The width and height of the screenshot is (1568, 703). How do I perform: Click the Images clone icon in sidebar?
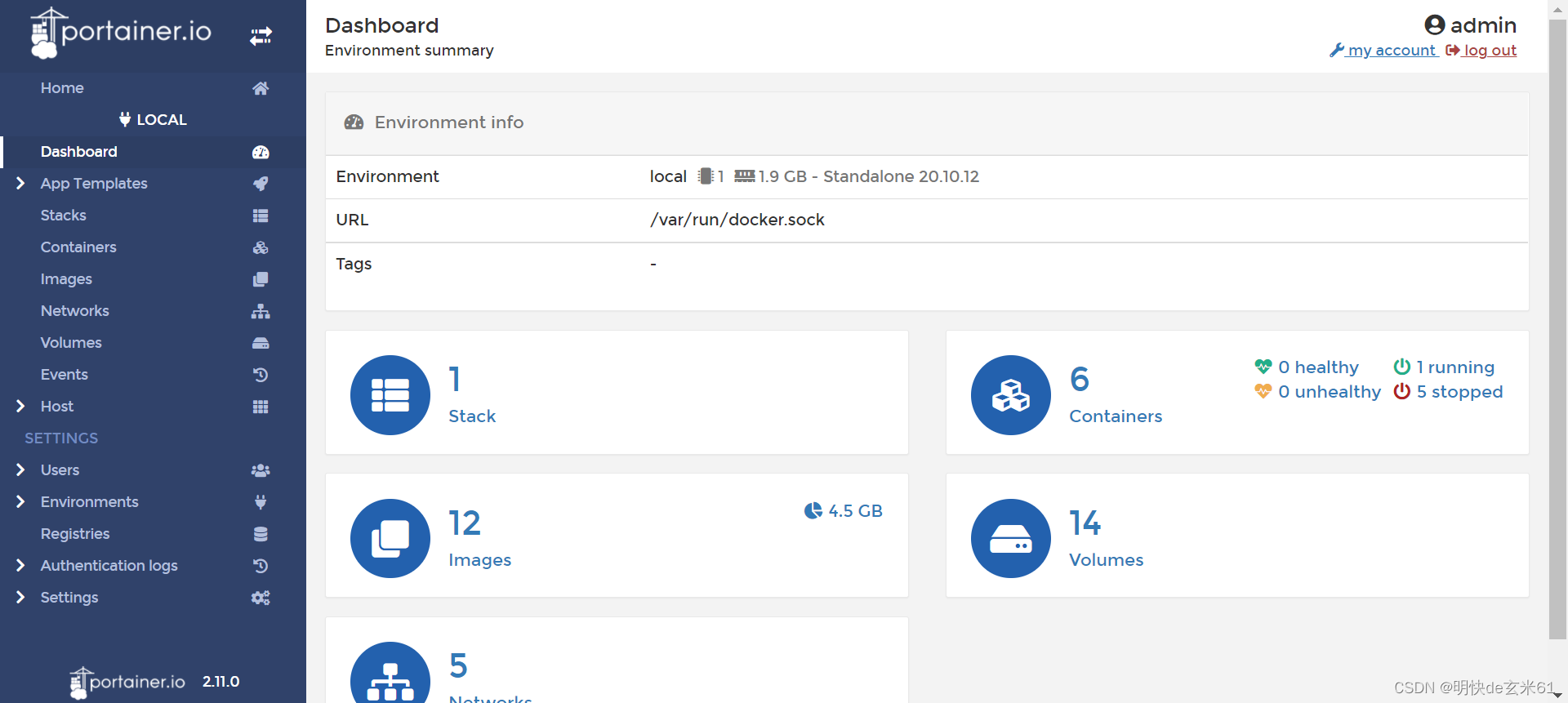(261, 279)
